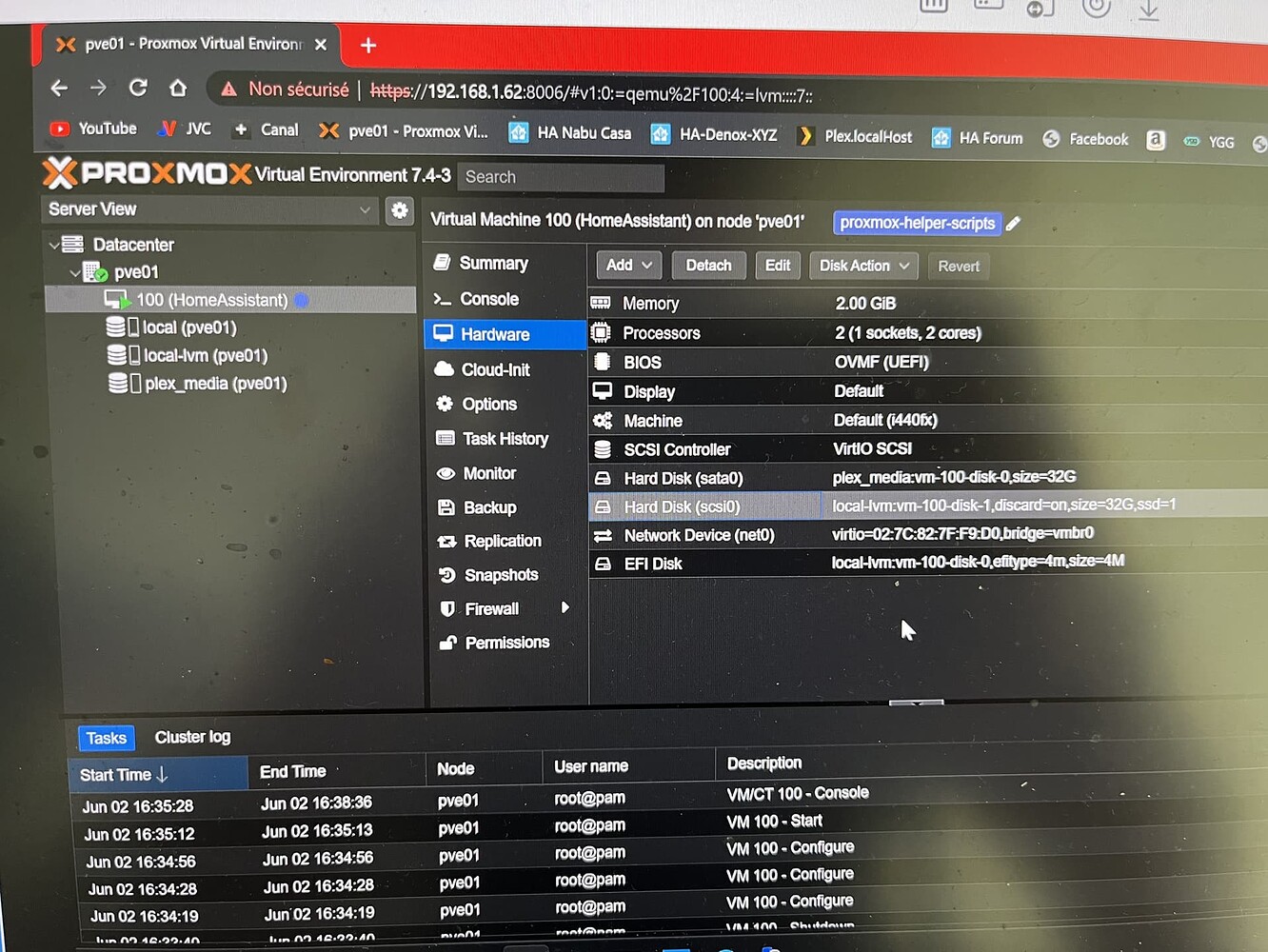Open the Backup panel

point(489,507)
